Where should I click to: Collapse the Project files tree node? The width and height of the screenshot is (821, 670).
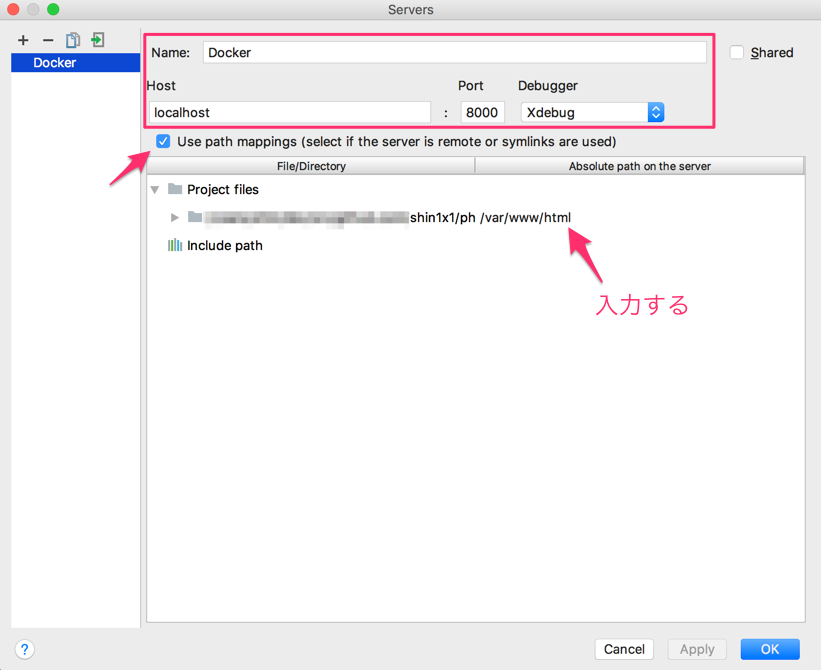(156, 189)
